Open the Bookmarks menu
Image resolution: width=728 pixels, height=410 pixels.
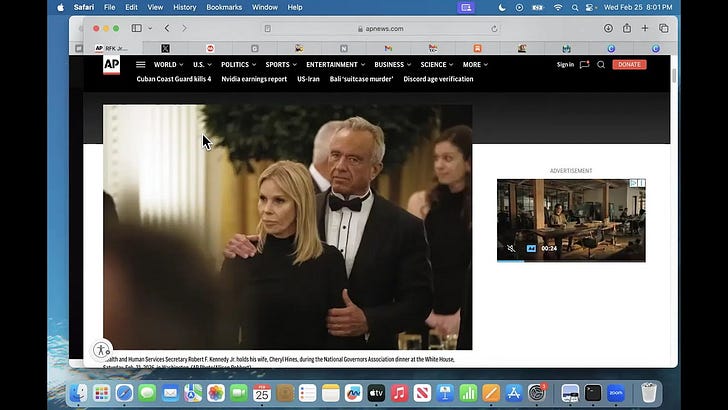click(x=224, y=7)
